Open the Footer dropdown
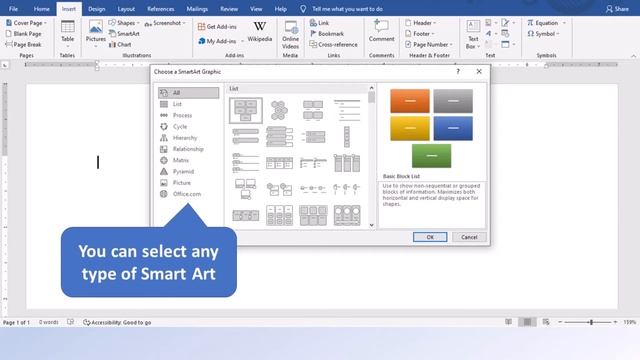Screen dimensions: 640x360 [x=420, y=33]
